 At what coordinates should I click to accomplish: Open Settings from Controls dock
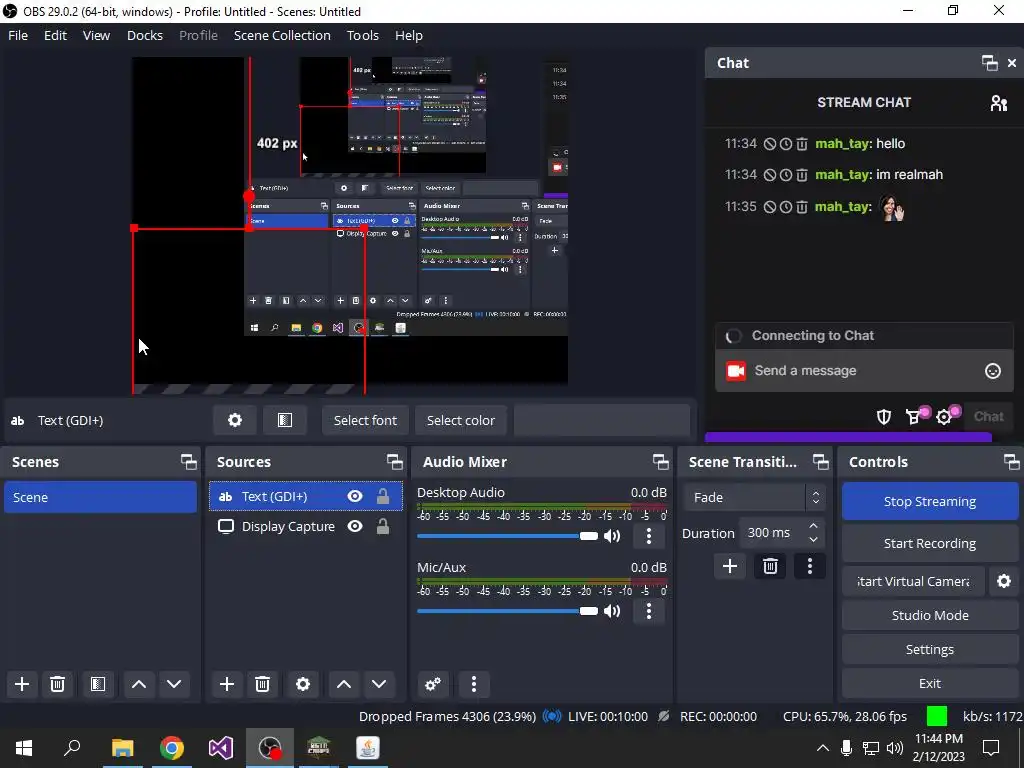(930, 649)
